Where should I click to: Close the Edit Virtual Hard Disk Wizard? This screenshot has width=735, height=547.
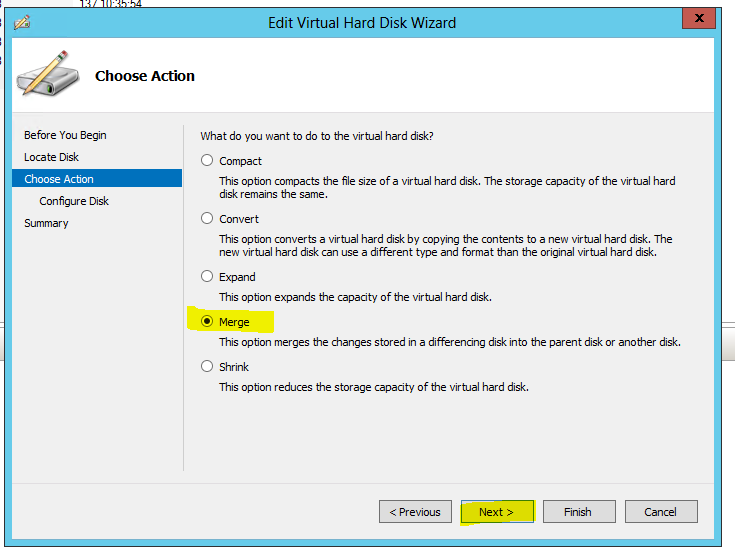(697, 20)
